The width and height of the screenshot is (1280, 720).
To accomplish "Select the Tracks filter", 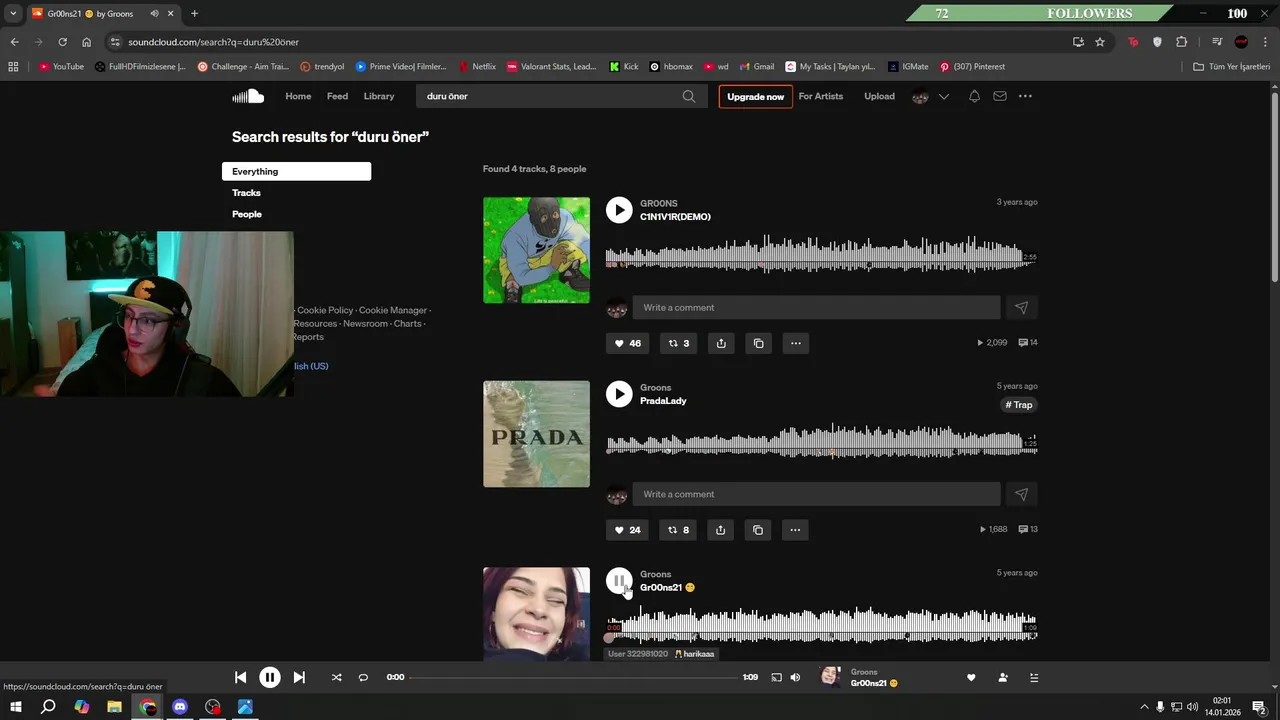I will click(246, 193).
